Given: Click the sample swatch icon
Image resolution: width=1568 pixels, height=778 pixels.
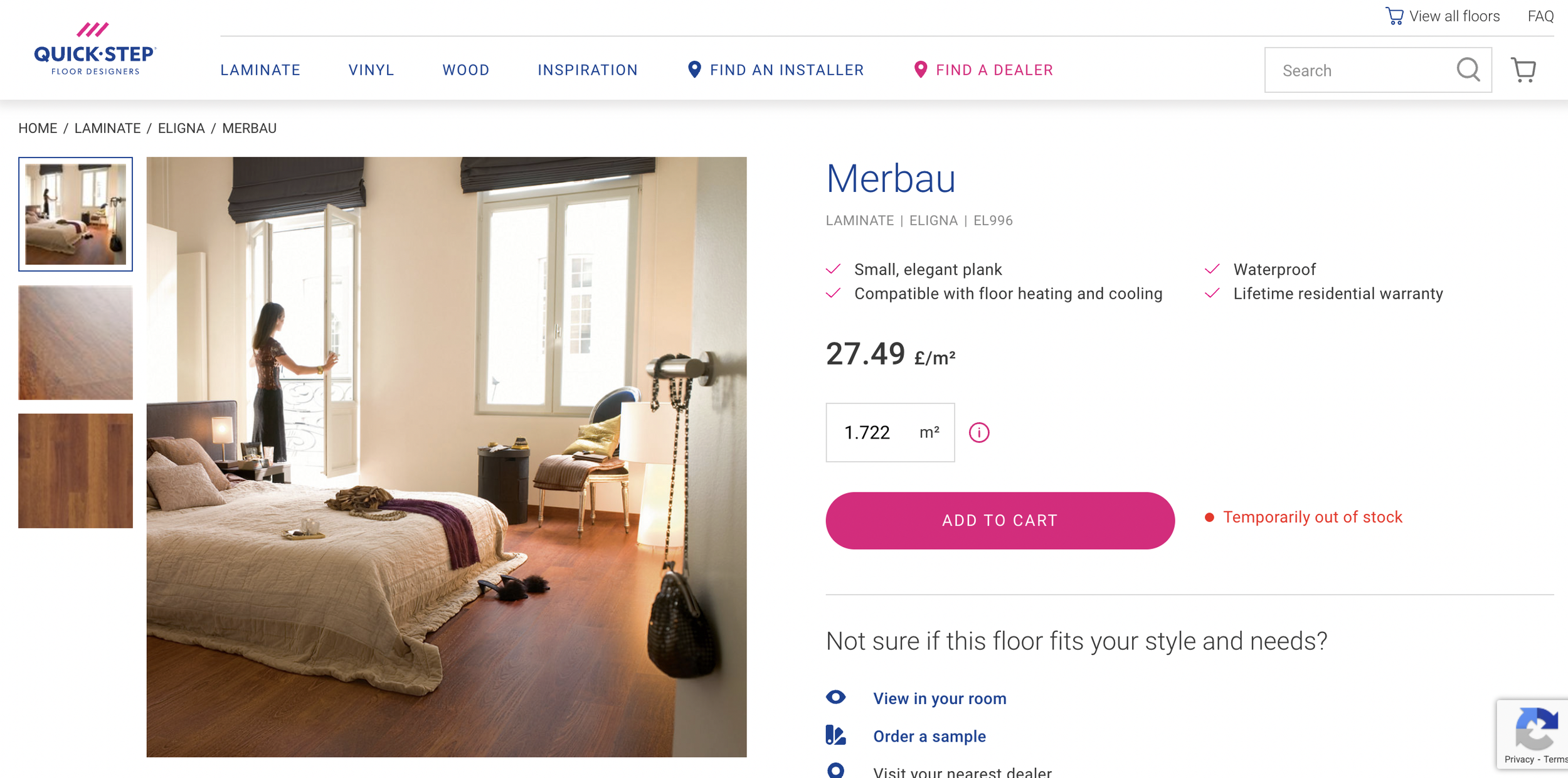Looking at the screenshot, I should click(835, 735).
